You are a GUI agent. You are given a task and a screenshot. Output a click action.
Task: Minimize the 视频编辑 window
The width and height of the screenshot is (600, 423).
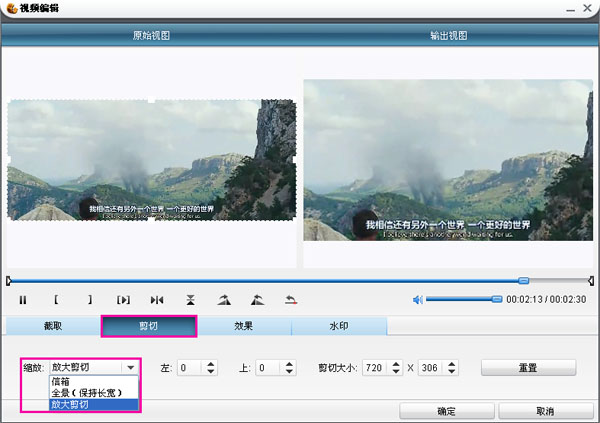pyautogui.click(x=571, y=8)
